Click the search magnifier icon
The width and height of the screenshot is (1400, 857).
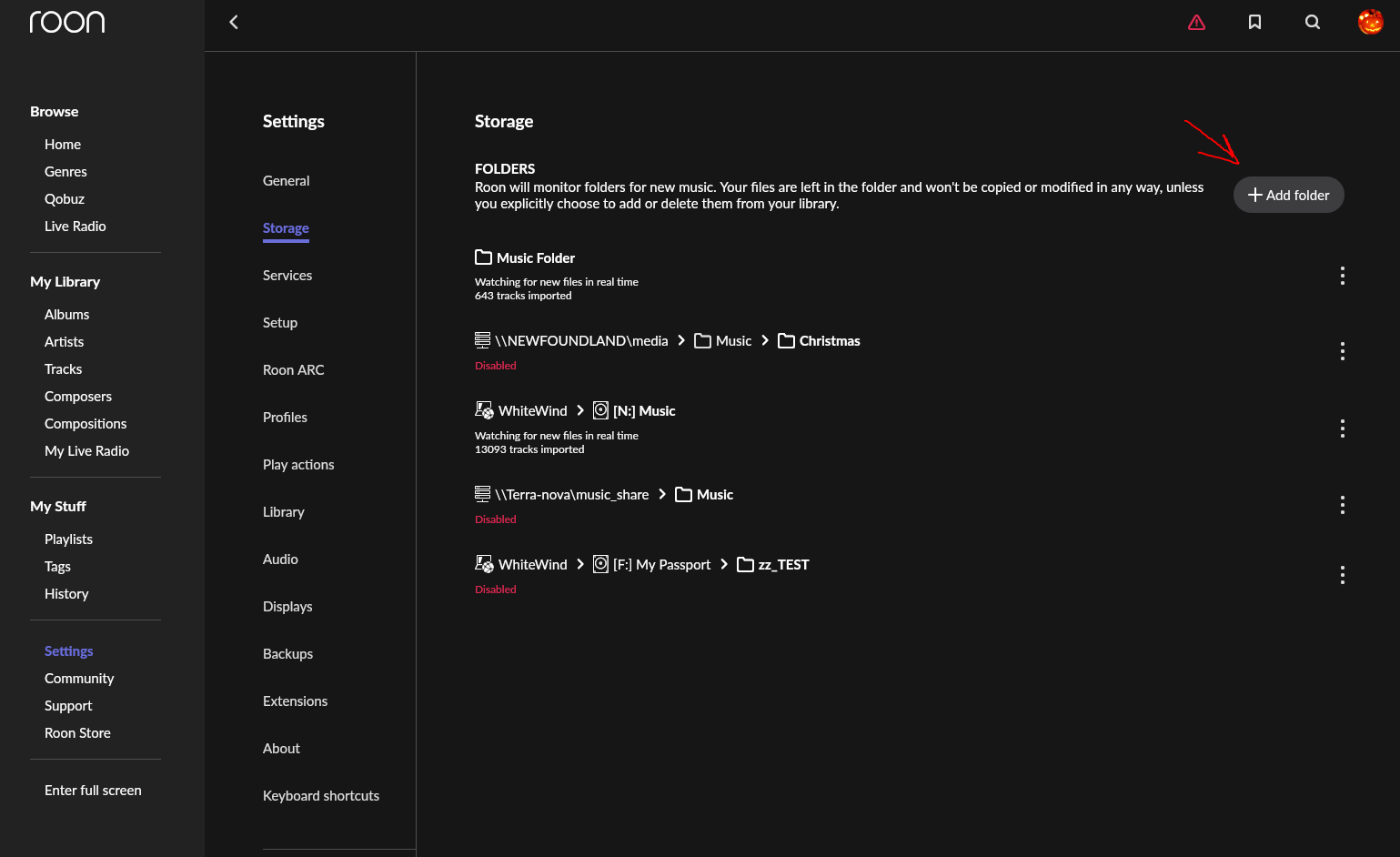(x=1312, y=23)
